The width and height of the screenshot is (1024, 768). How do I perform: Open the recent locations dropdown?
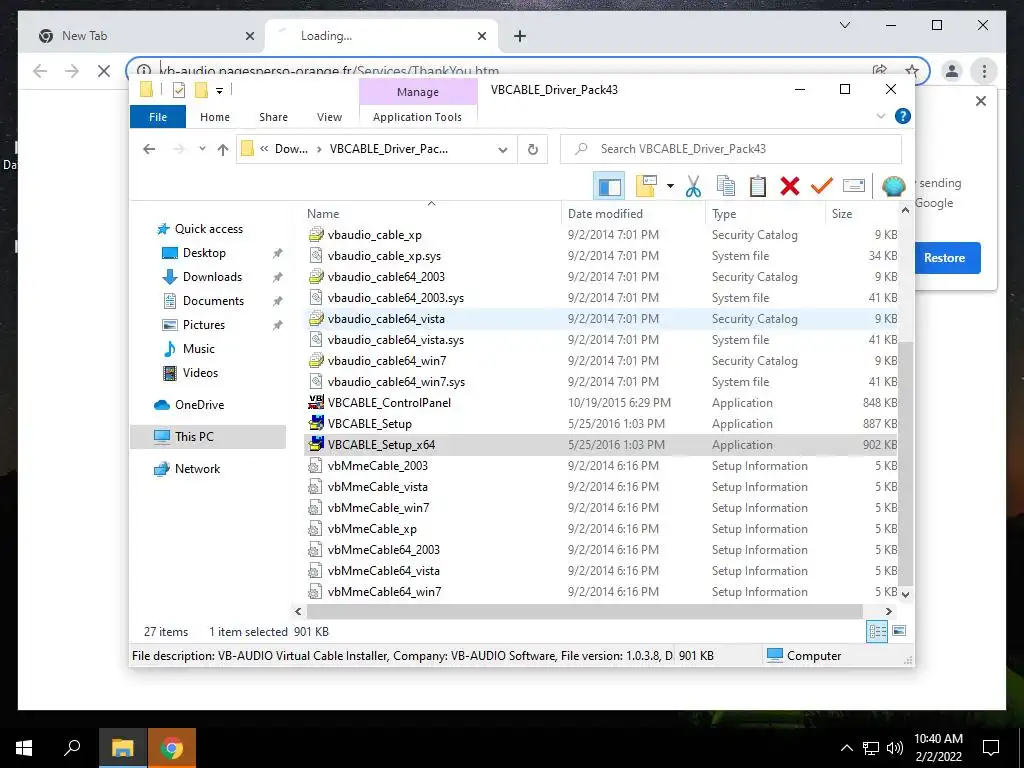[202, 150]
